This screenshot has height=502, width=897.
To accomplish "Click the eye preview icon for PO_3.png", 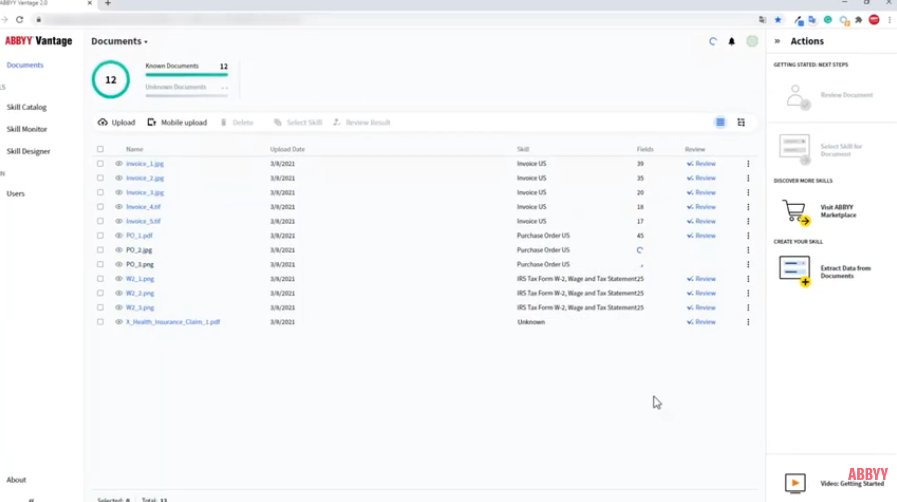I will (118, 264).
